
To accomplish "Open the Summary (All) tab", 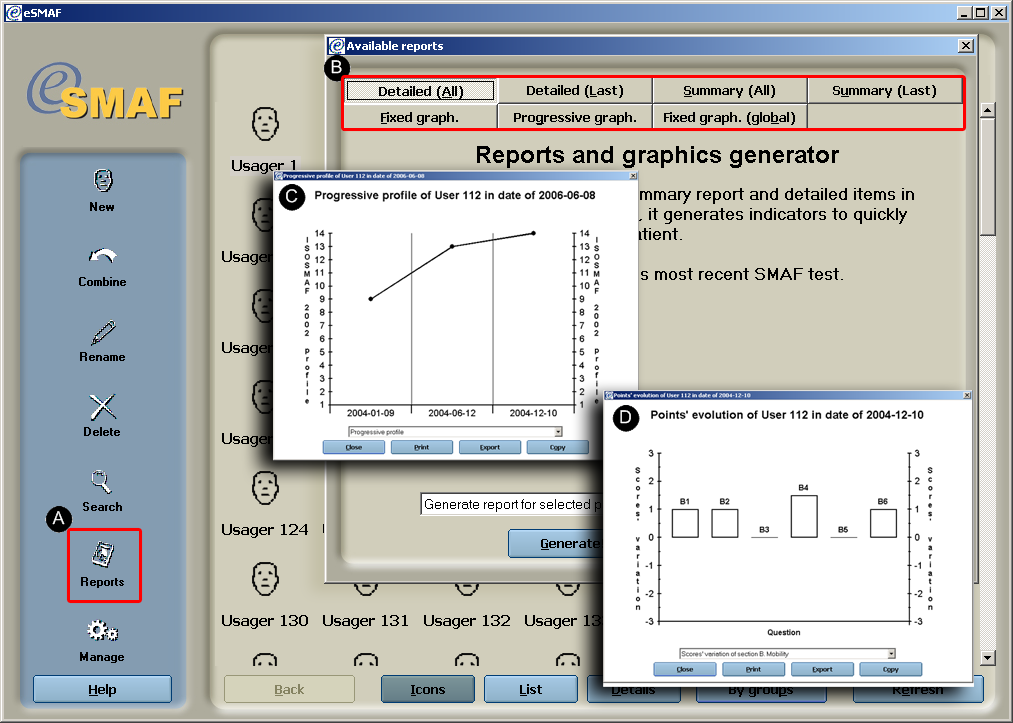I will pyautogui.click(x=729, y=91).
